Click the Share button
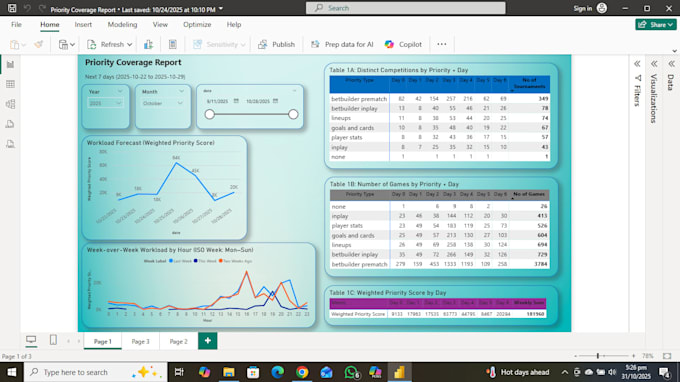 coord(656,25)
